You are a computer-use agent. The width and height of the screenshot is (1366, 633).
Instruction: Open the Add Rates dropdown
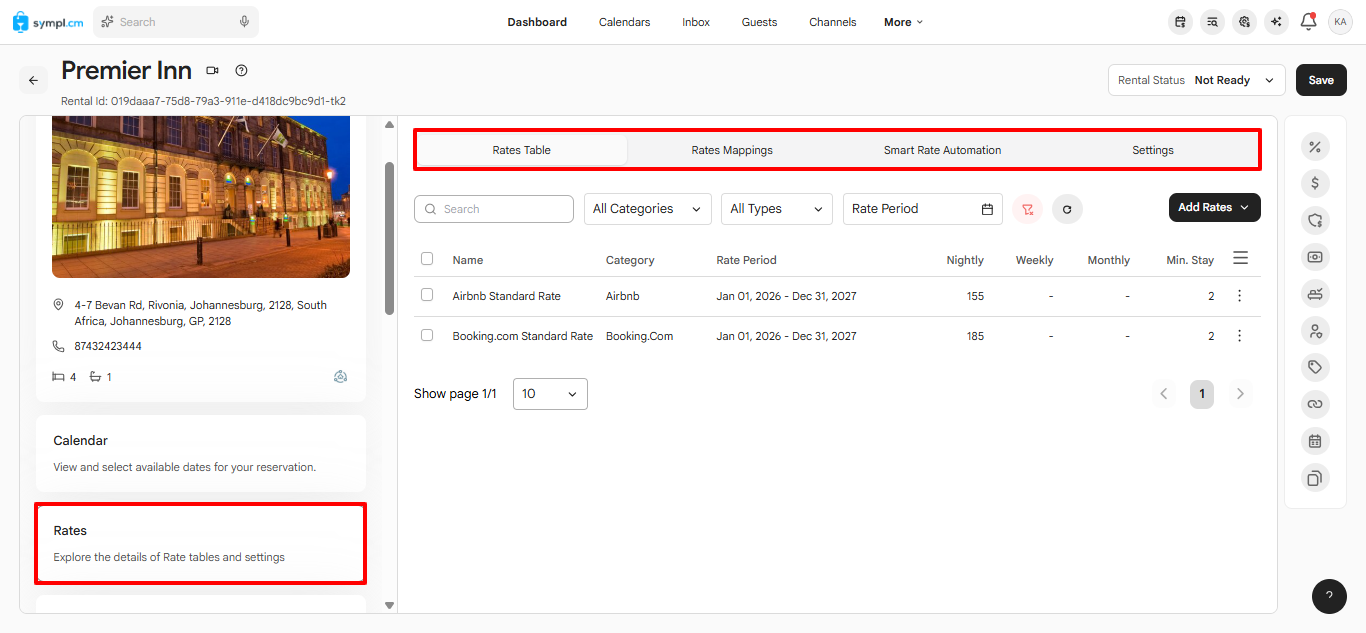pos(1215,207)
